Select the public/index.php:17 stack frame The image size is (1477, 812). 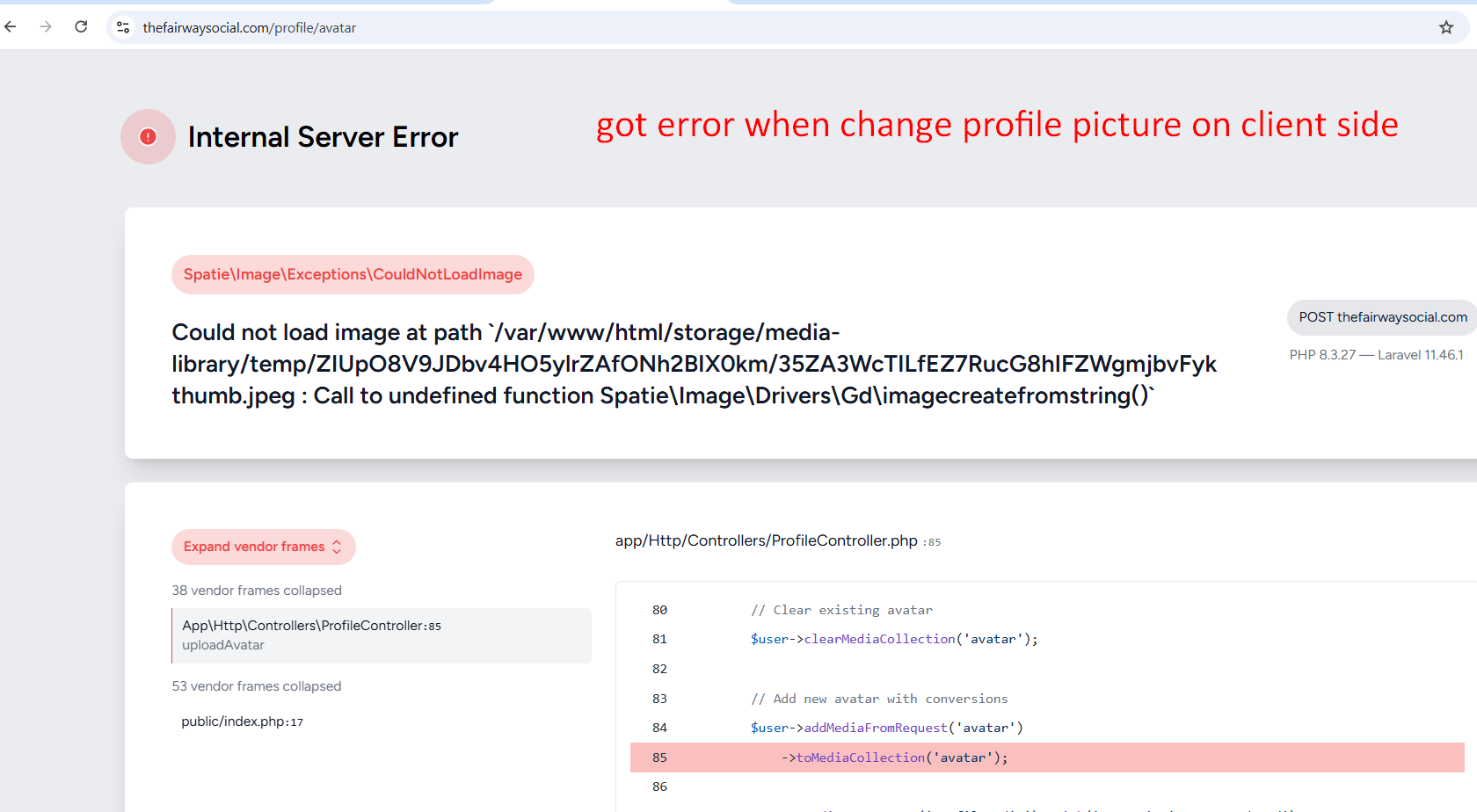coord(242,721)
